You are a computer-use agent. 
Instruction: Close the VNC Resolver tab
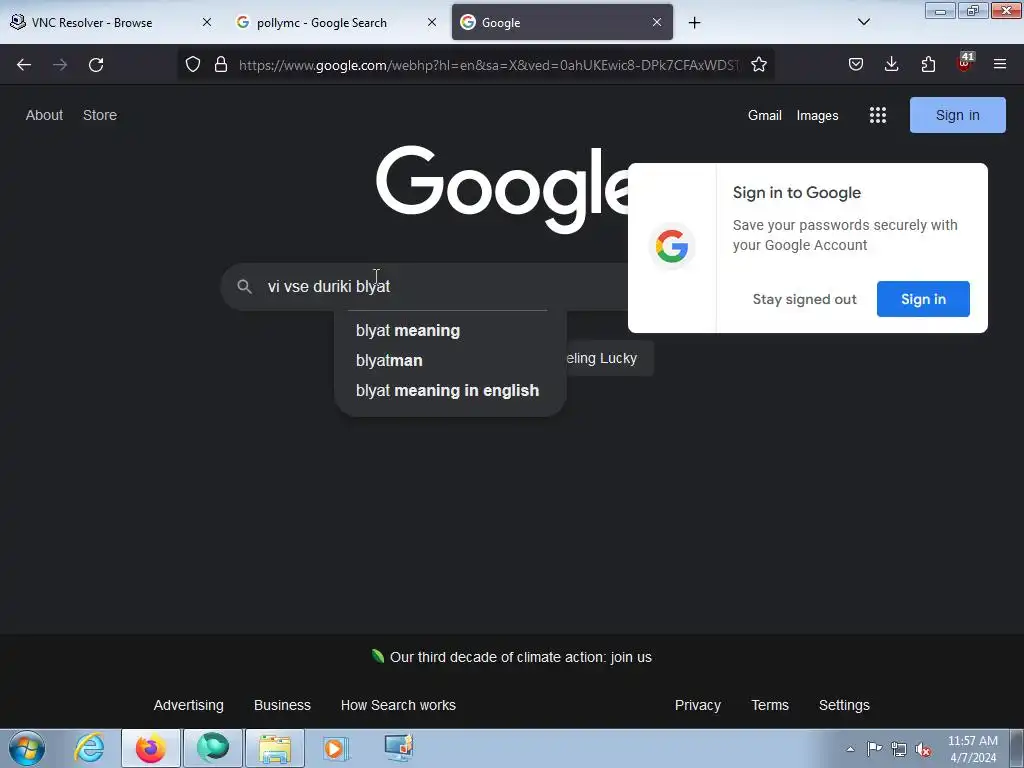point(206,22)
